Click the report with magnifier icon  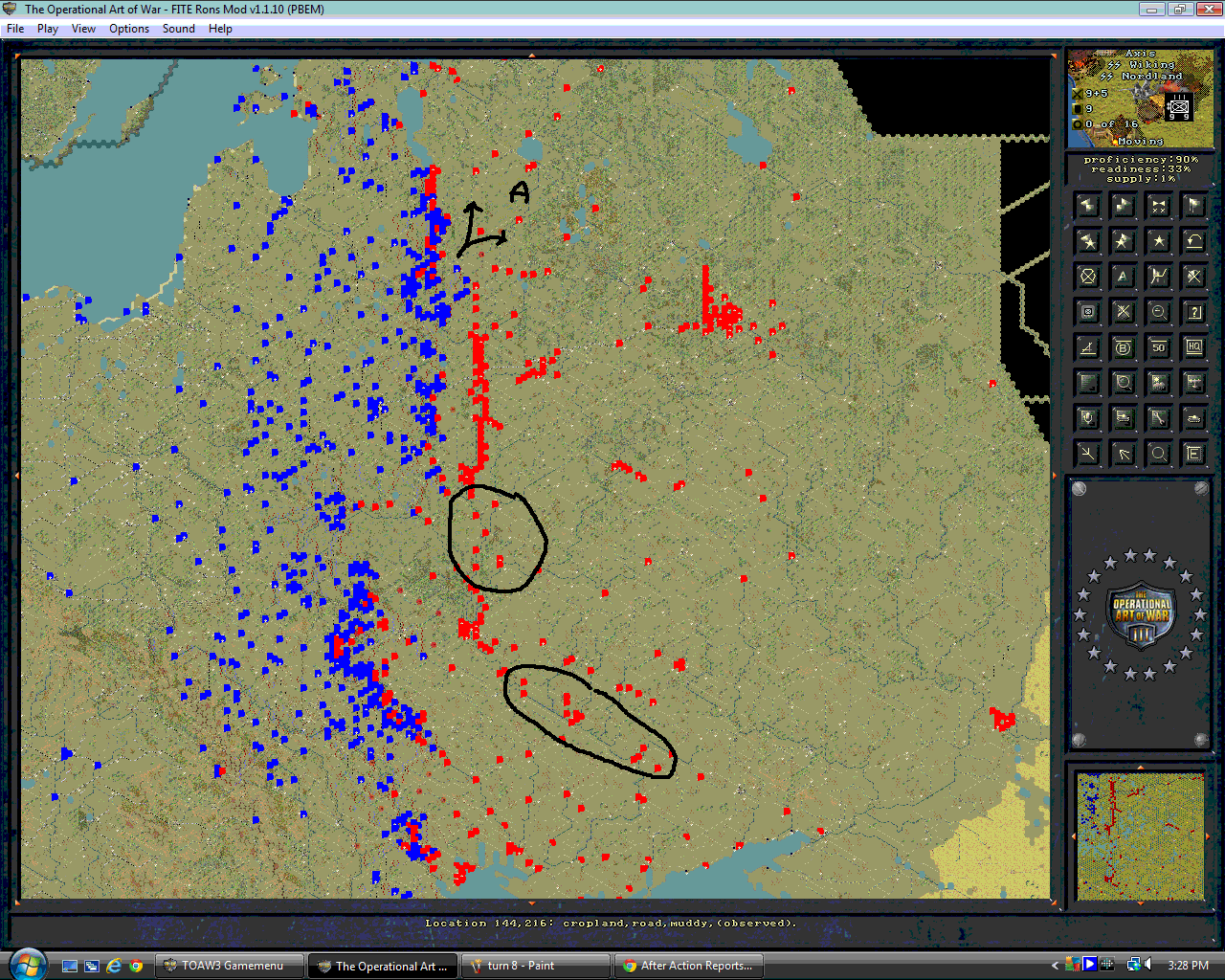[x=1124, y=383]
